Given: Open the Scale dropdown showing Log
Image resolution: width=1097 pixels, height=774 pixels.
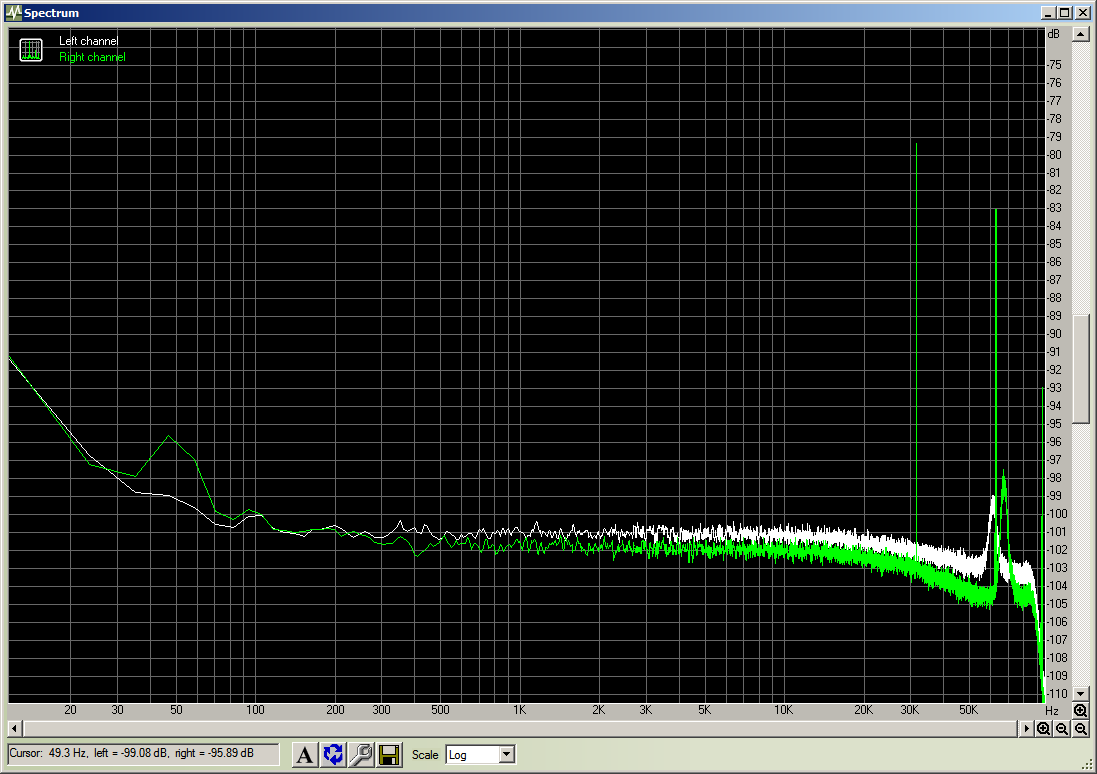Looking at the screenshot, I should [x=481, y=754].
